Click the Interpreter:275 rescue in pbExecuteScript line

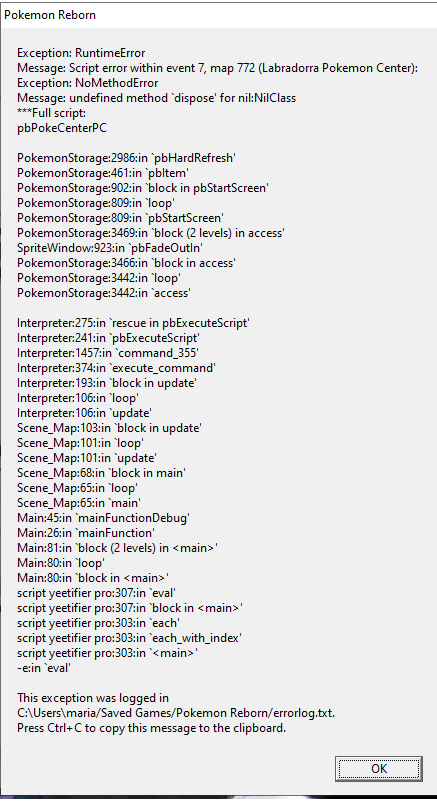[x=133, y=323]
